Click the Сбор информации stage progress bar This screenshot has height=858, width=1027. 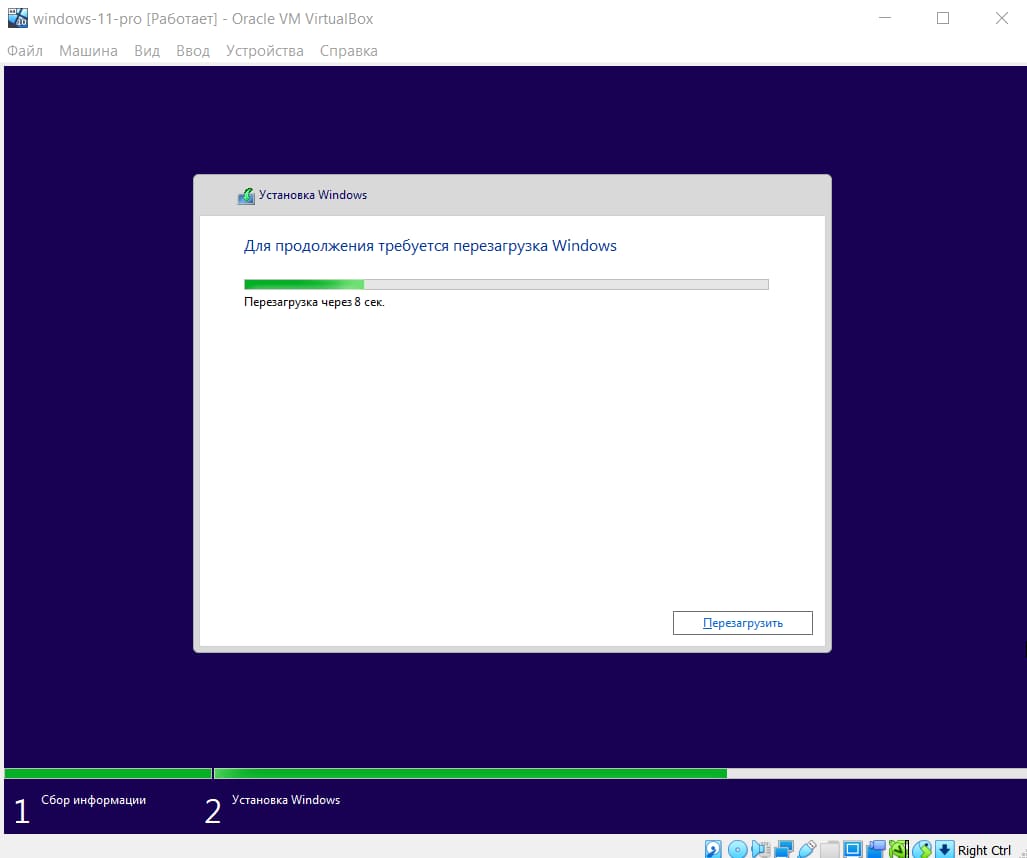point(108,774)
